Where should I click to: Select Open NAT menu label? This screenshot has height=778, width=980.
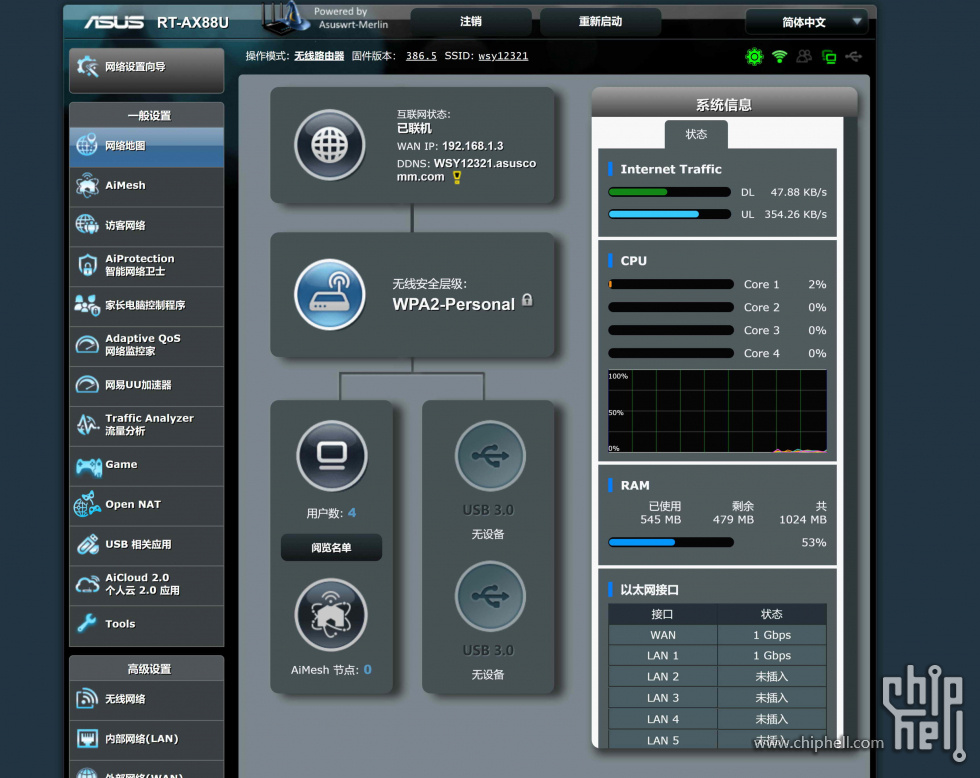pos(133,504)
